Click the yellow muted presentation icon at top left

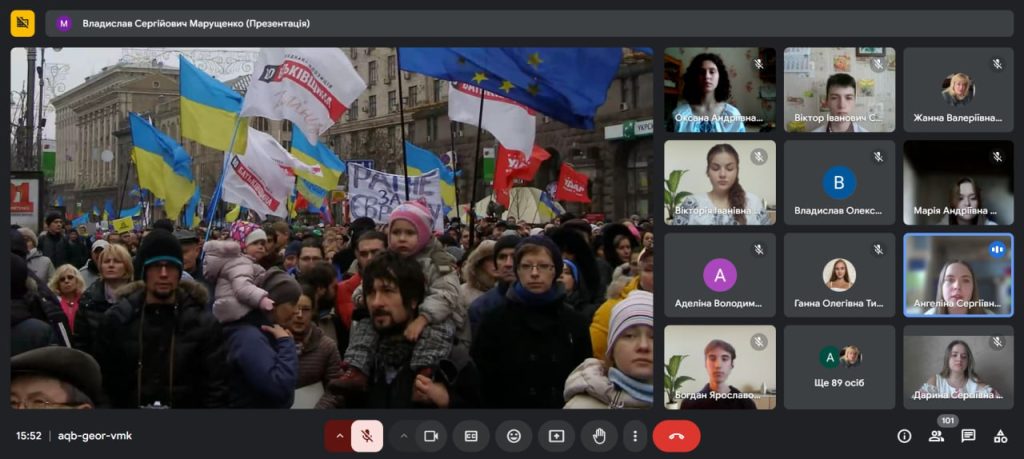click(x=22, y=22)
